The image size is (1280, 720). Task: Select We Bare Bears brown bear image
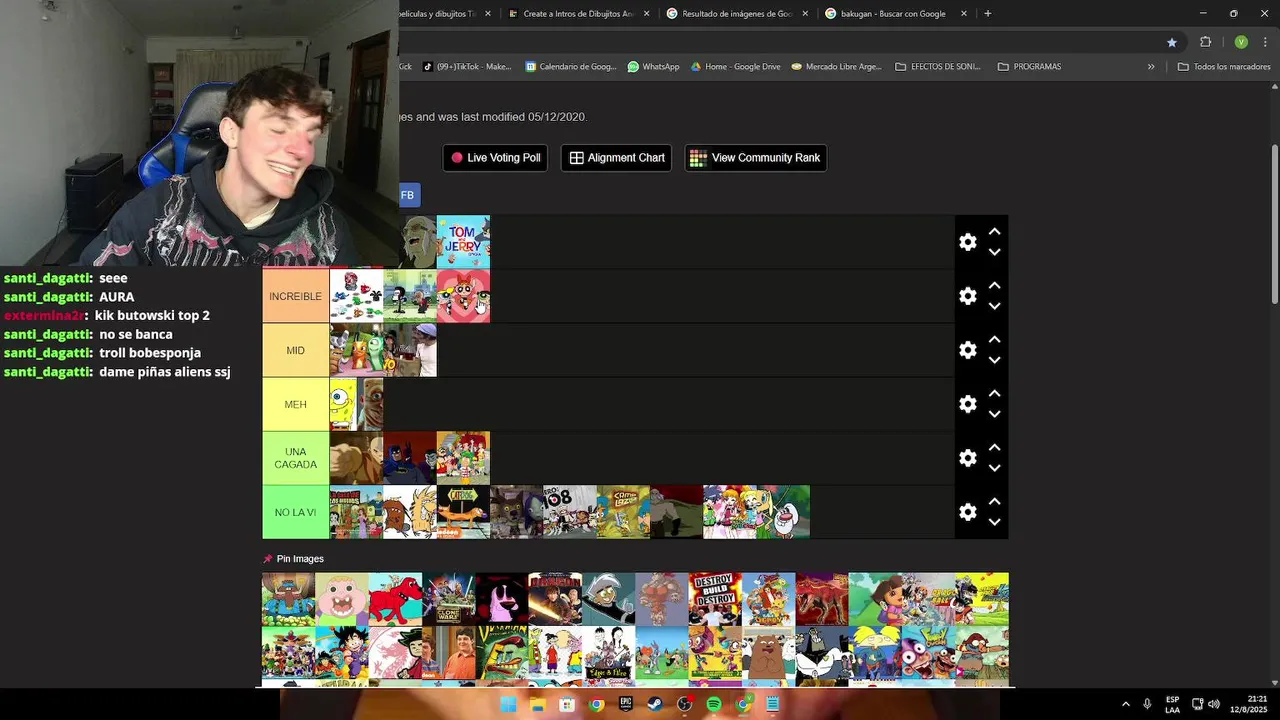[768, 653]
